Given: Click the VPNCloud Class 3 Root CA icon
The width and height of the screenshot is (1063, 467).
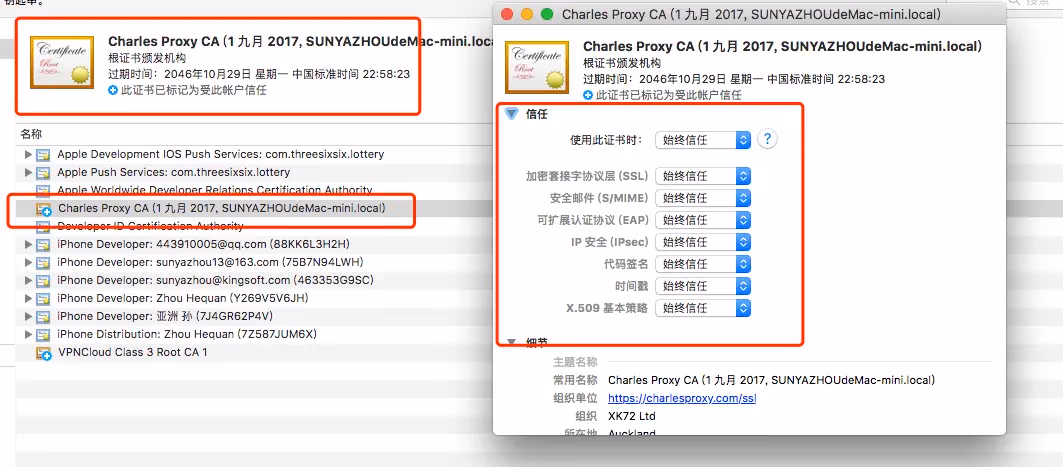Looking at the screenshot, I should [44, 353].
